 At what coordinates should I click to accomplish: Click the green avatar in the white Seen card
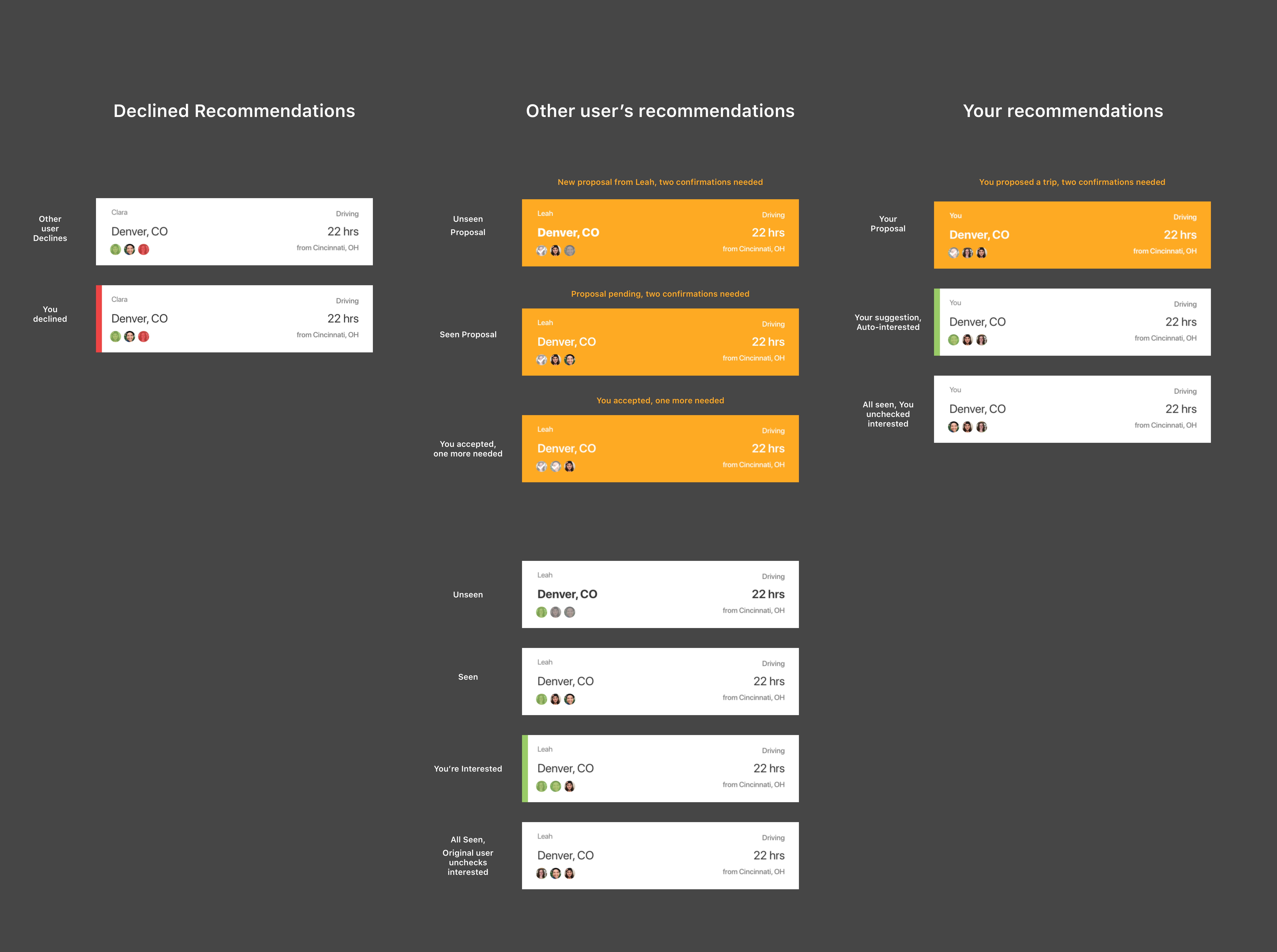tap(541, 699)
